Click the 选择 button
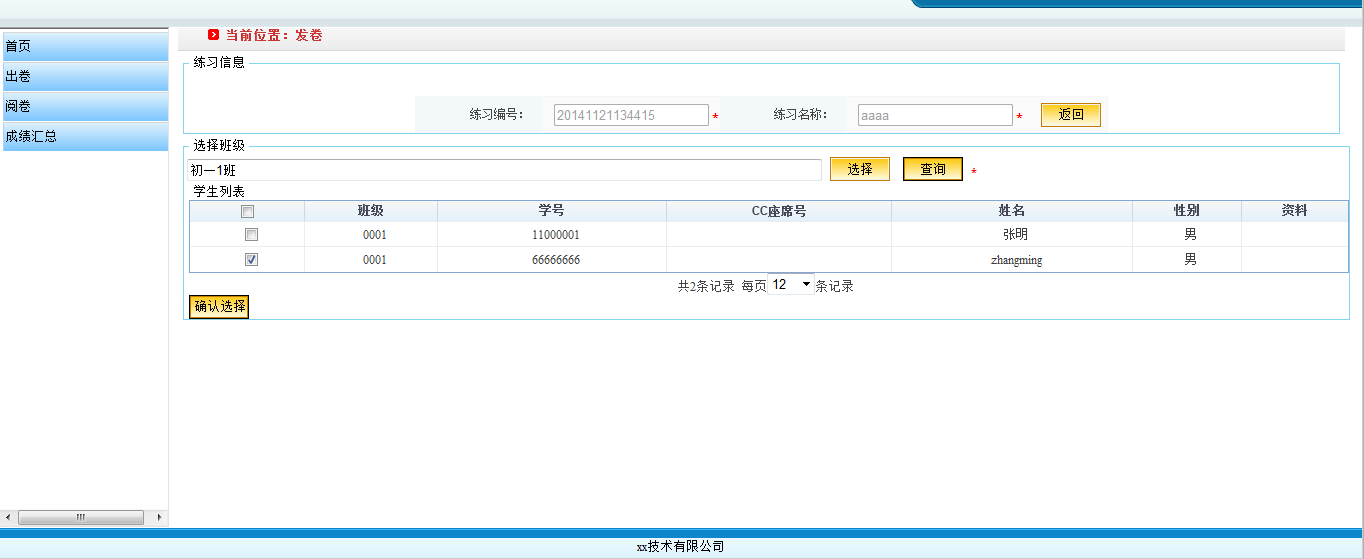 pos(860,169)
